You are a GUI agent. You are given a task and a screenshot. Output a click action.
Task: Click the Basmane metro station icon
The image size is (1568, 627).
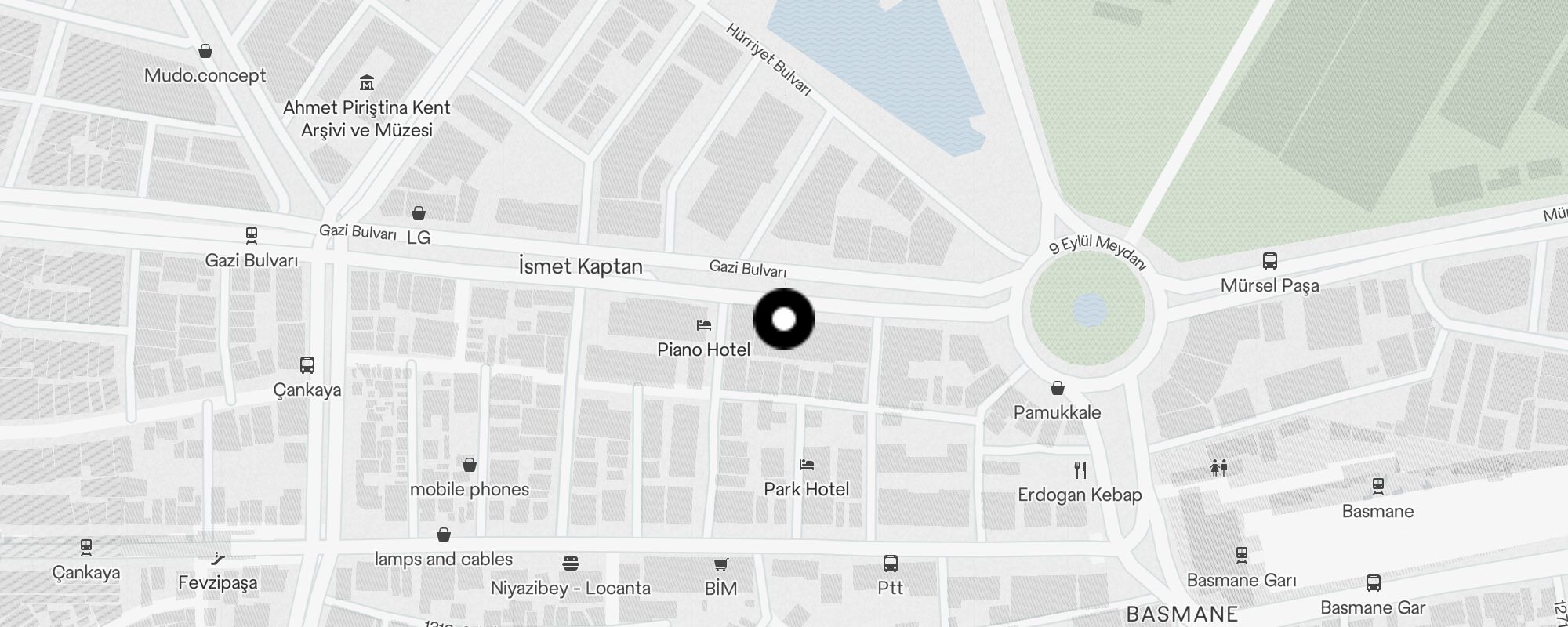point(1378,486)
